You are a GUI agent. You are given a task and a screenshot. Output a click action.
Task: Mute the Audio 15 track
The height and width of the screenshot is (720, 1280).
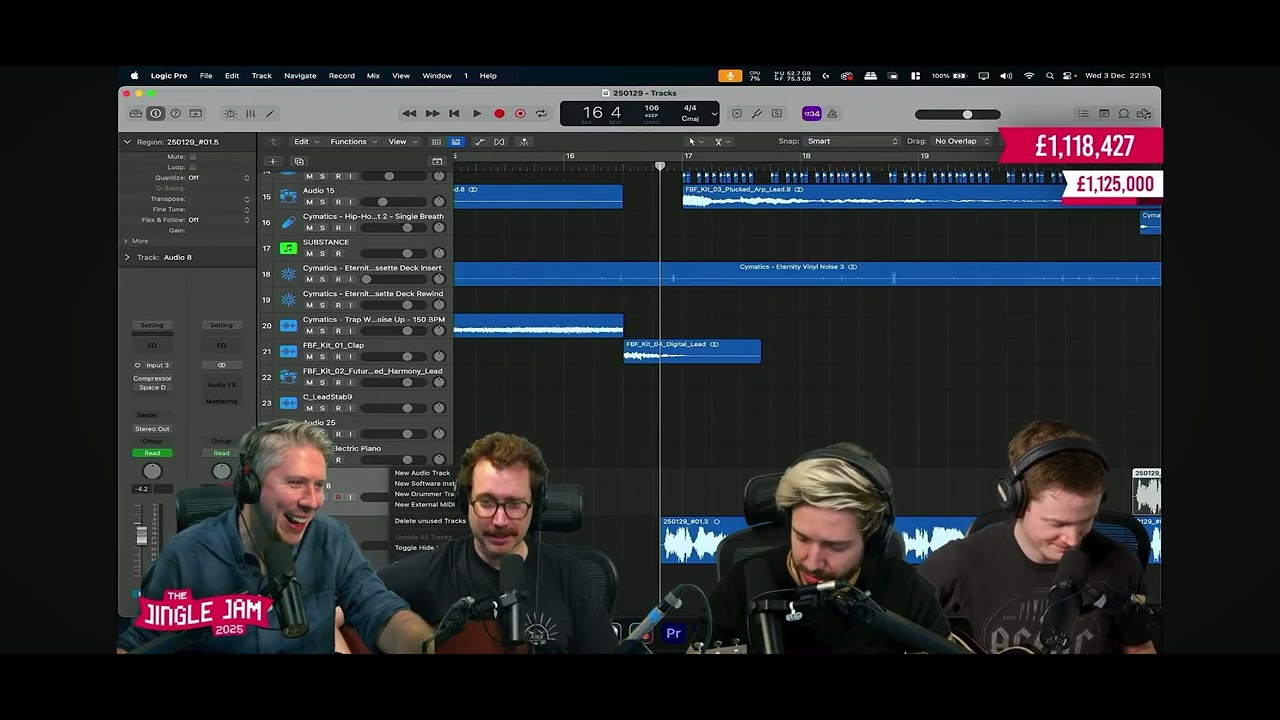click(x=309, y=202)
